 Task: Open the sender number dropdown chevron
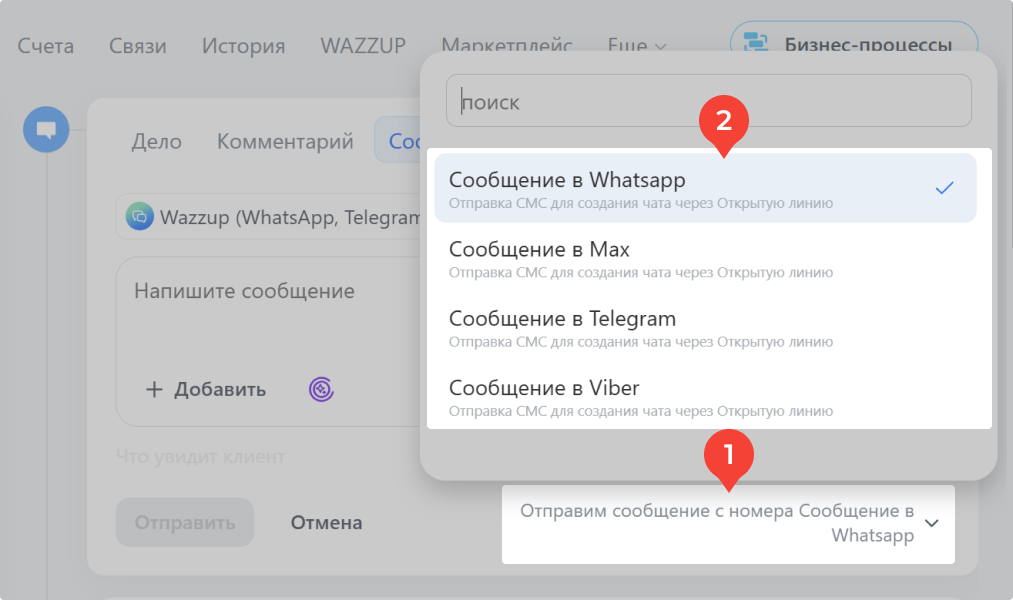(933, 523)
